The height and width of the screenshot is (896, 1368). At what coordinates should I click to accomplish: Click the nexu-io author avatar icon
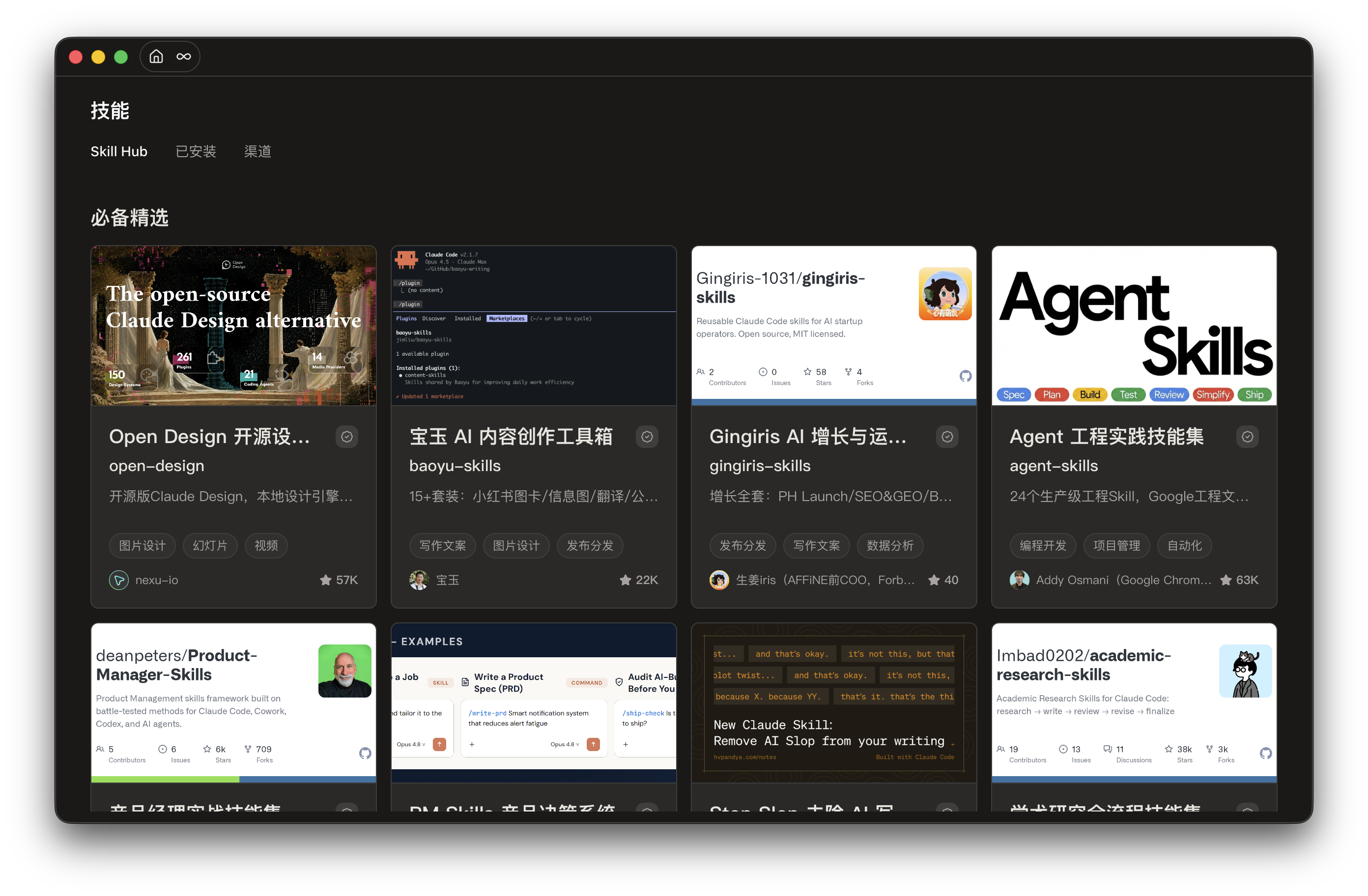point(119,580)
